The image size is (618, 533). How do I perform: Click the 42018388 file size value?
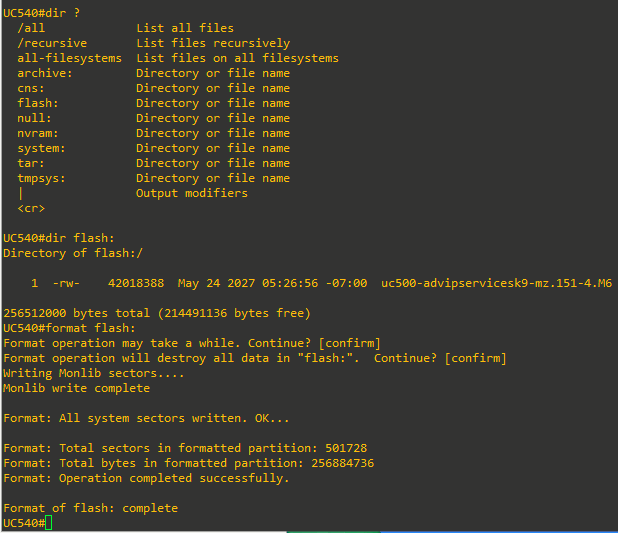coord(136,283)
